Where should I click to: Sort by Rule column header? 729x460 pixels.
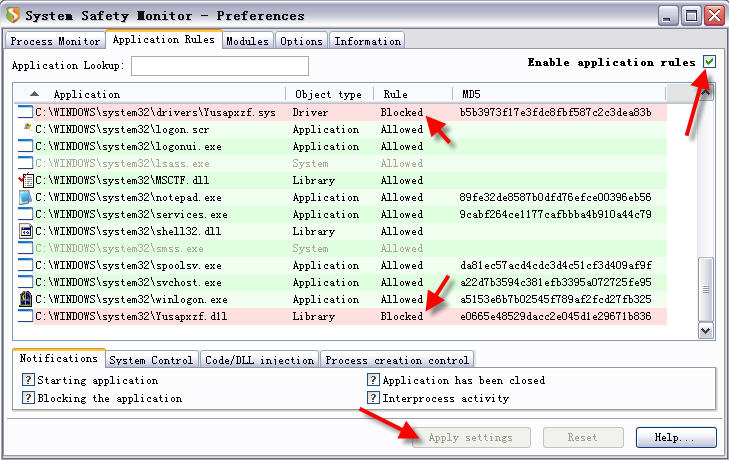coord(413,94)
